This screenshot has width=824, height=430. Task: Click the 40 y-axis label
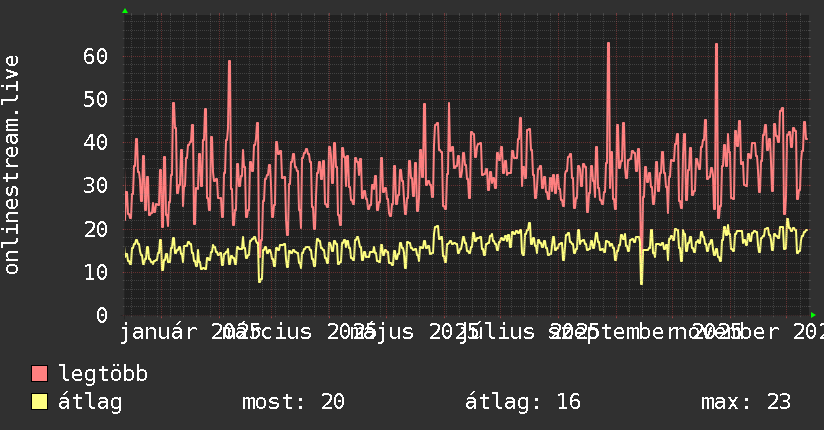click(x=95, y=142)
